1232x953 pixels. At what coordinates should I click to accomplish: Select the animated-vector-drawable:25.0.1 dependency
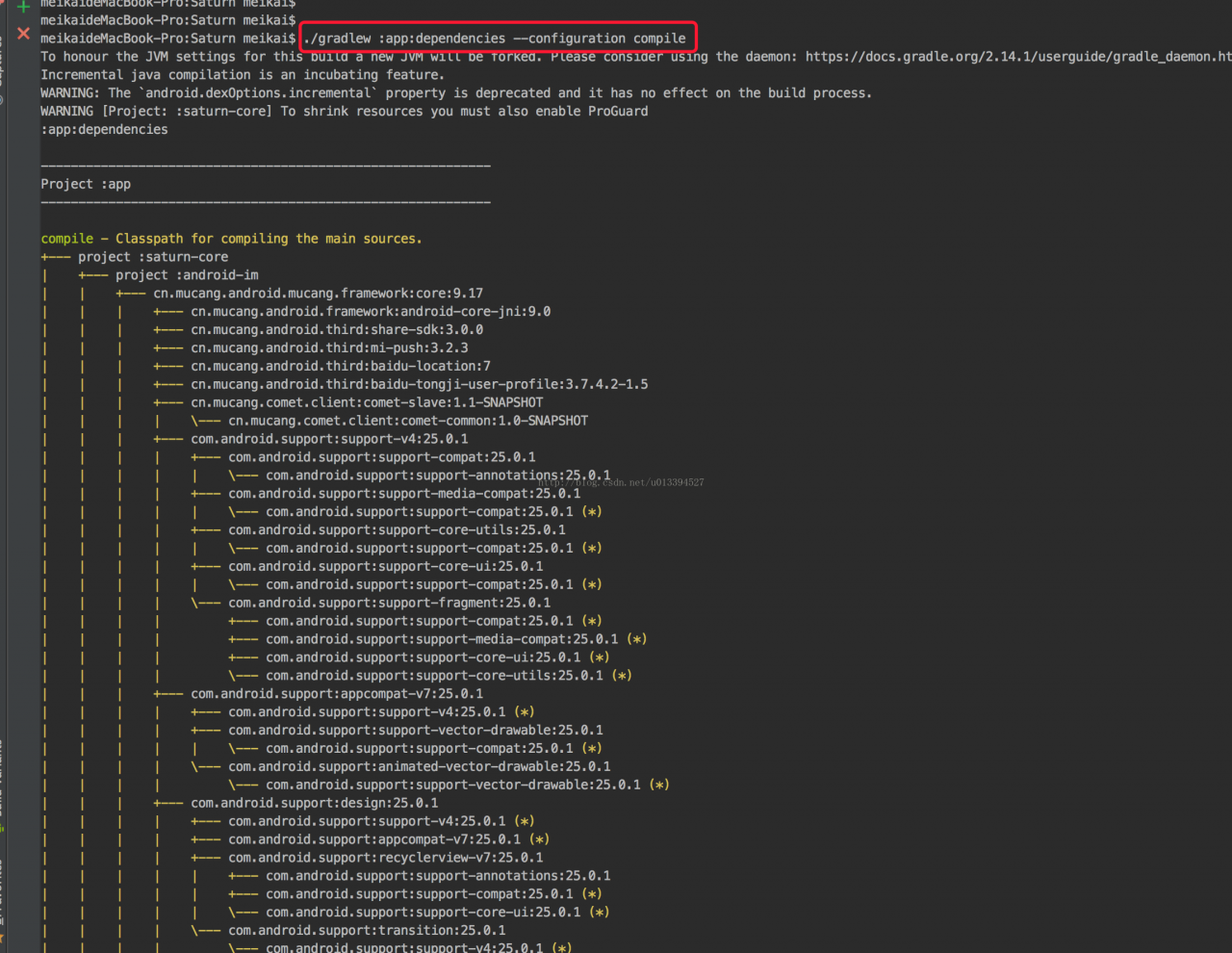coord(419,767)
